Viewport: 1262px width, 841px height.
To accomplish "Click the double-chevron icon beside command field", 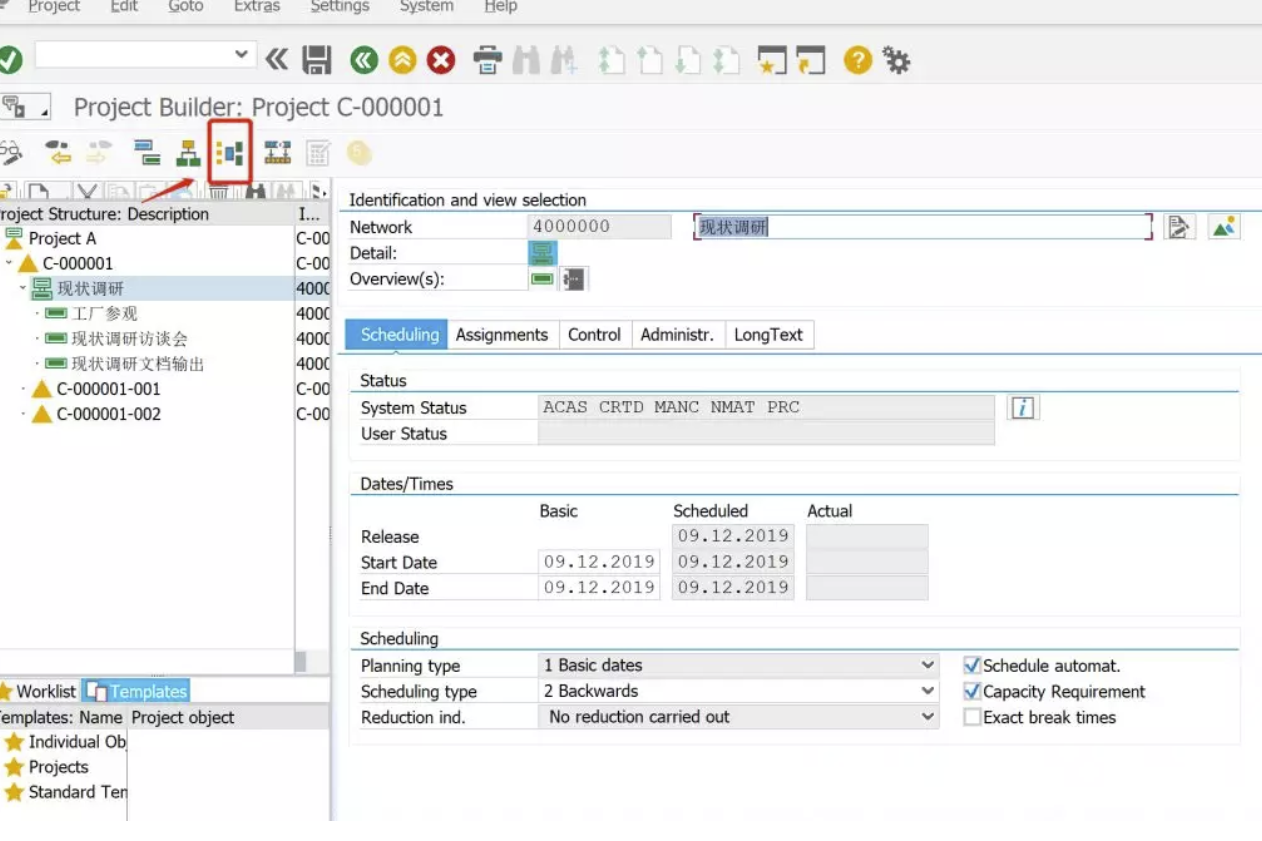I will [277, 60].
